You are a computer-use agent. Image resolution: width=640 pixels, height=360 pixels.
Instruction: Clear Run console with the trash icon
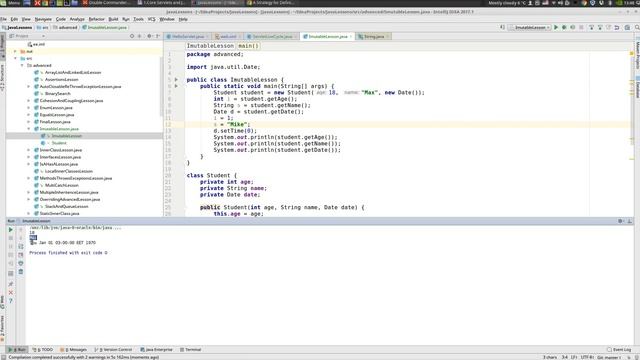point(21,271)
